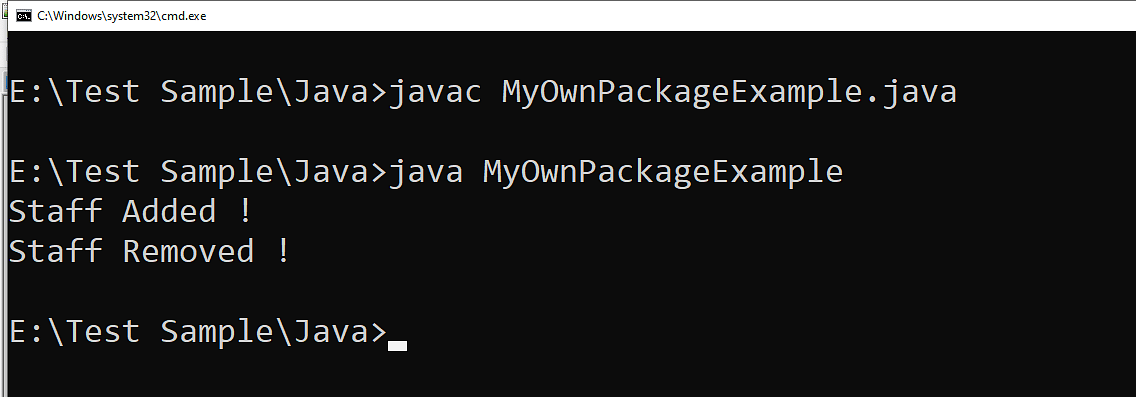Screen dimensions: 1136x397
Task: Click the Staff Removed ! output line
Action: click(x=149, y=251)
